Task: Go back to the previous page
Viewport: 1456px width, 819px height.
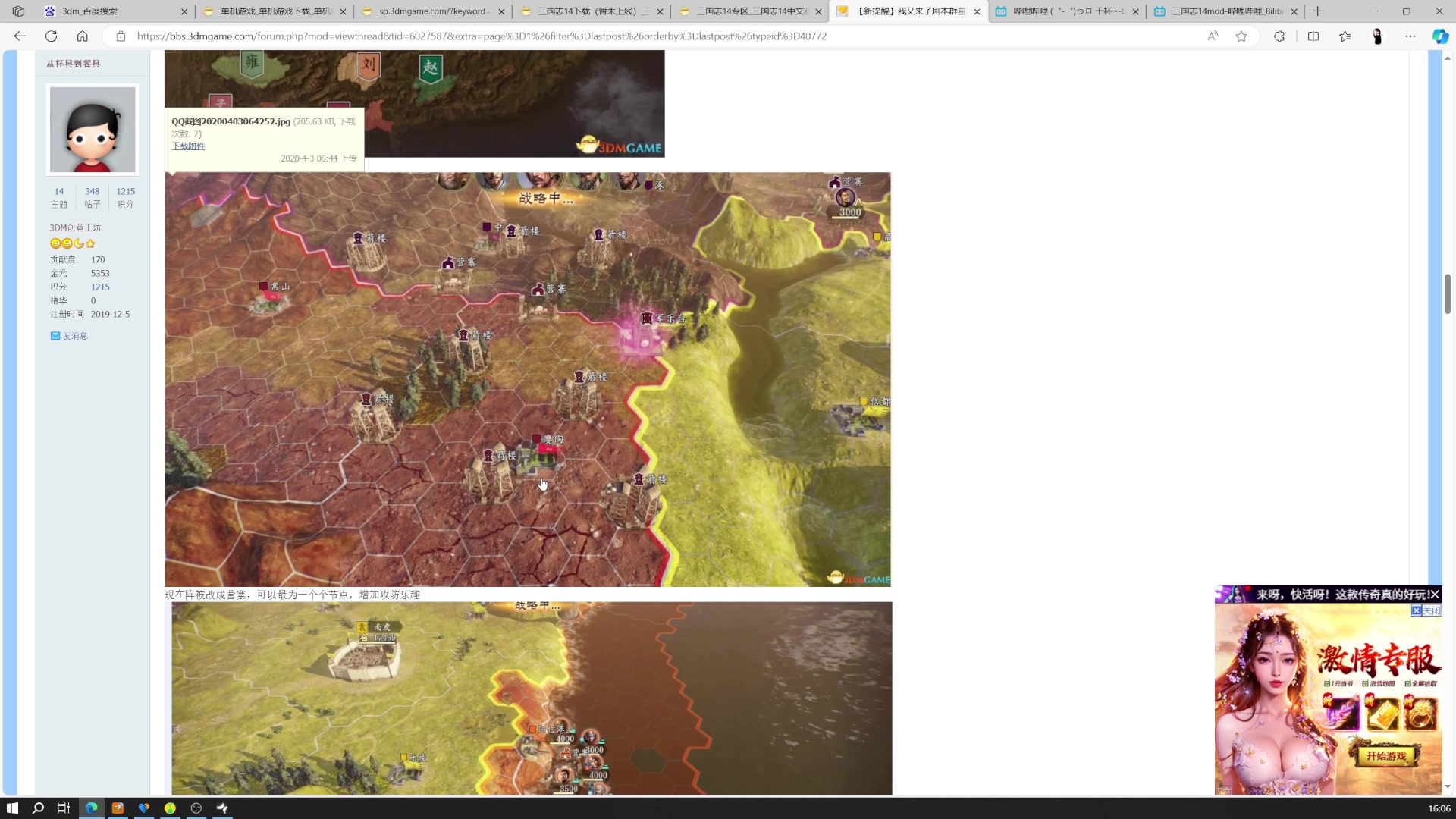Action: pyautogui.click(x=20, y=36)
